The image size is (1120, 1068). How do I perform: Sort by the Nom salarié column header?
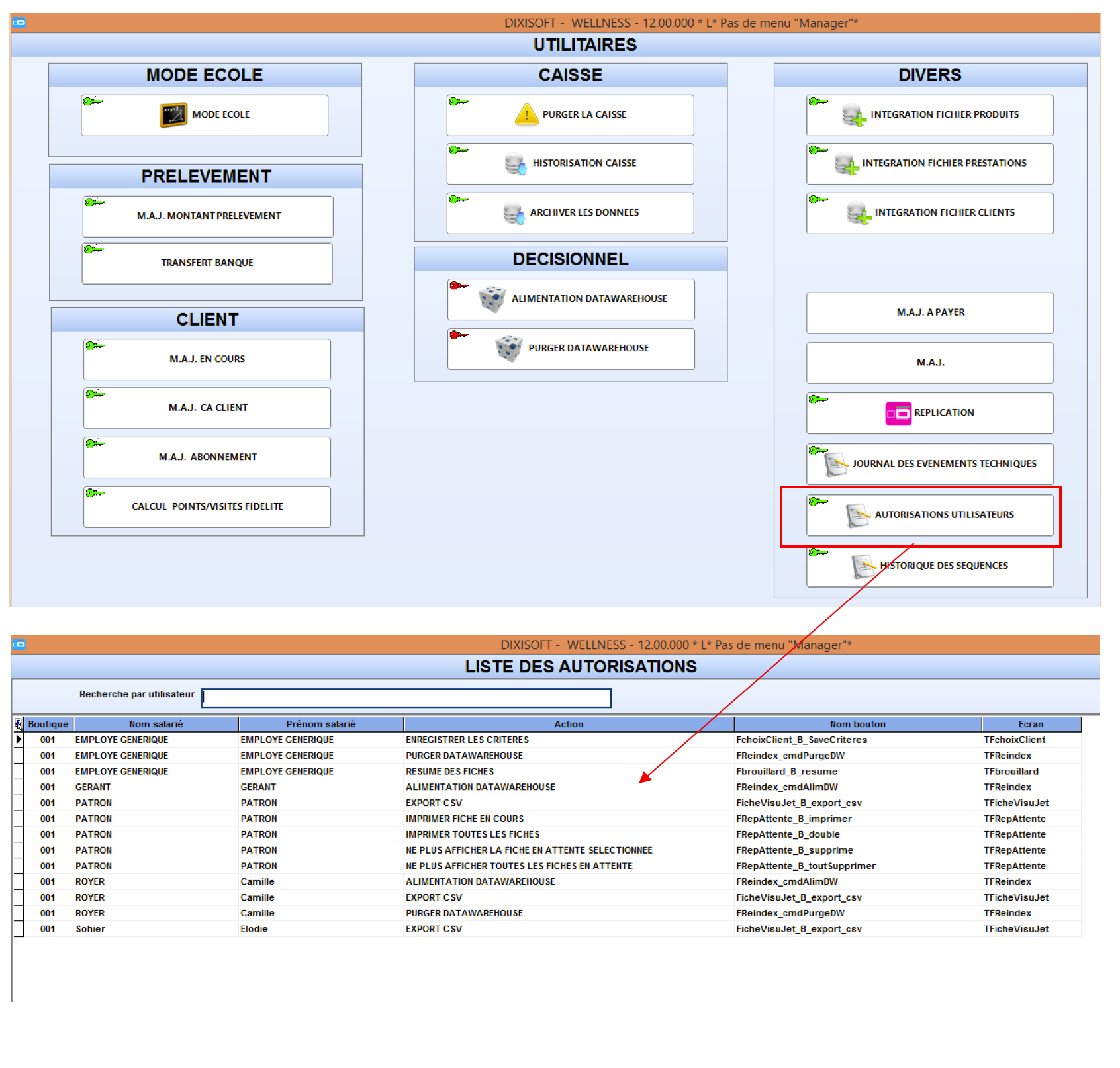(x=156, y=725)
